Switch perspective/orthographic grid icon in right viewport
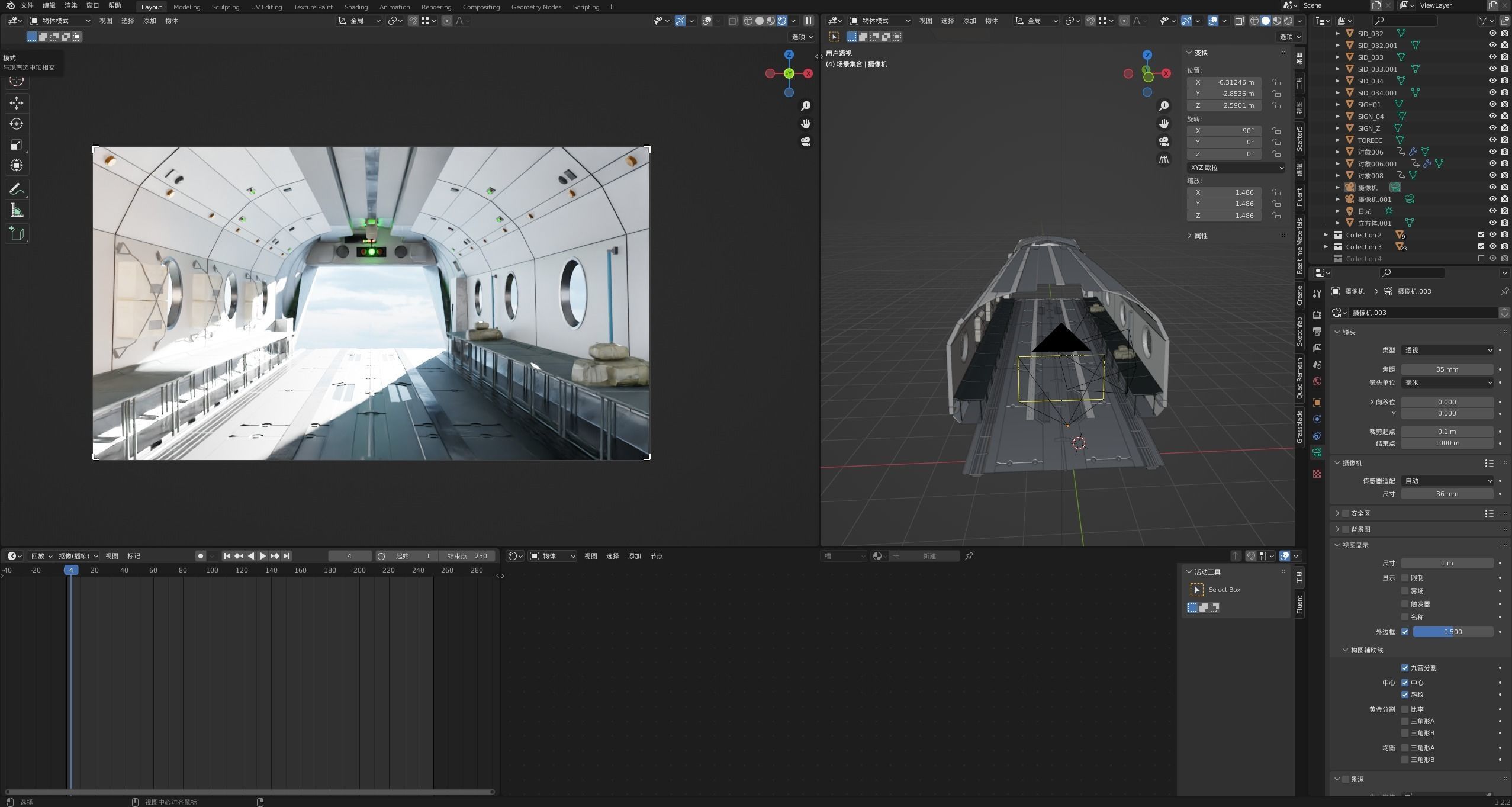Viewport: 1512px width, 807px height. [1164, 159]
